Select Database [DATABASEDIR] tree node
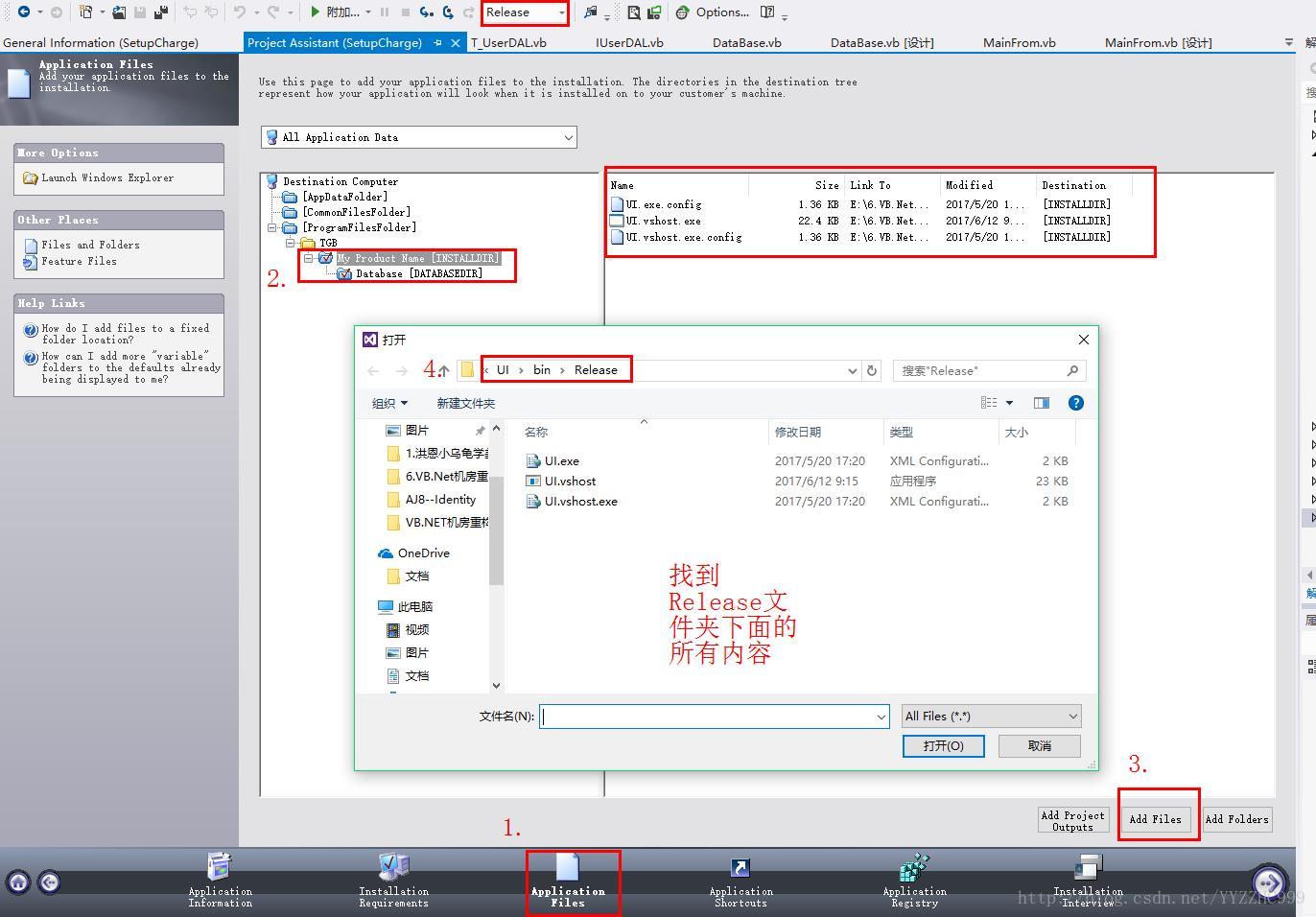 tap(419, 273)
